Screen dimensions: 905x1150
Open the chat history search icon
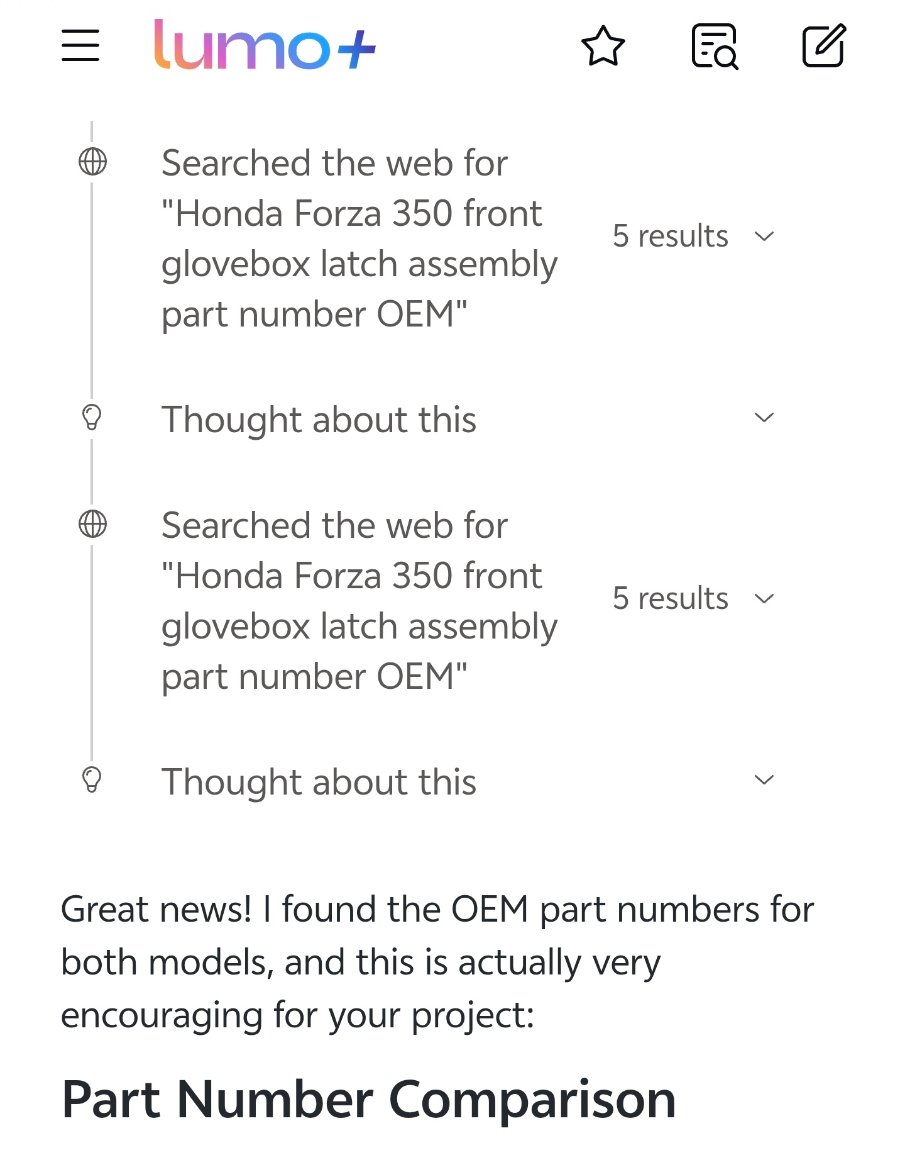tap(714, 47)
